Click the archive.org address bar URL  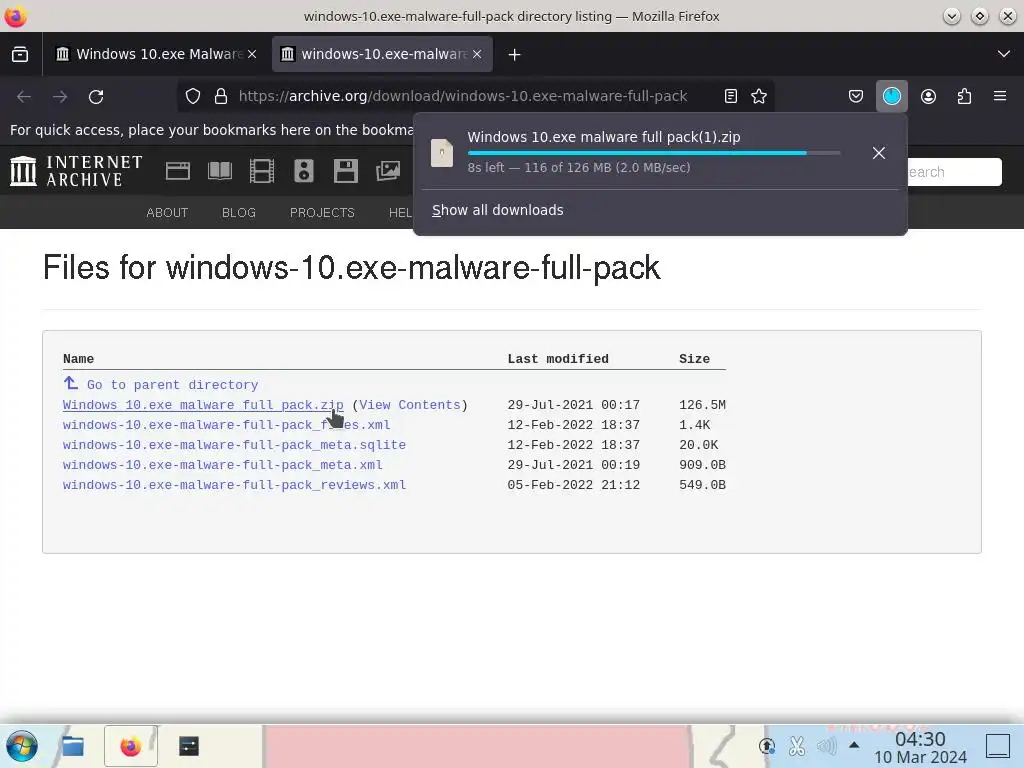(462, 97)
